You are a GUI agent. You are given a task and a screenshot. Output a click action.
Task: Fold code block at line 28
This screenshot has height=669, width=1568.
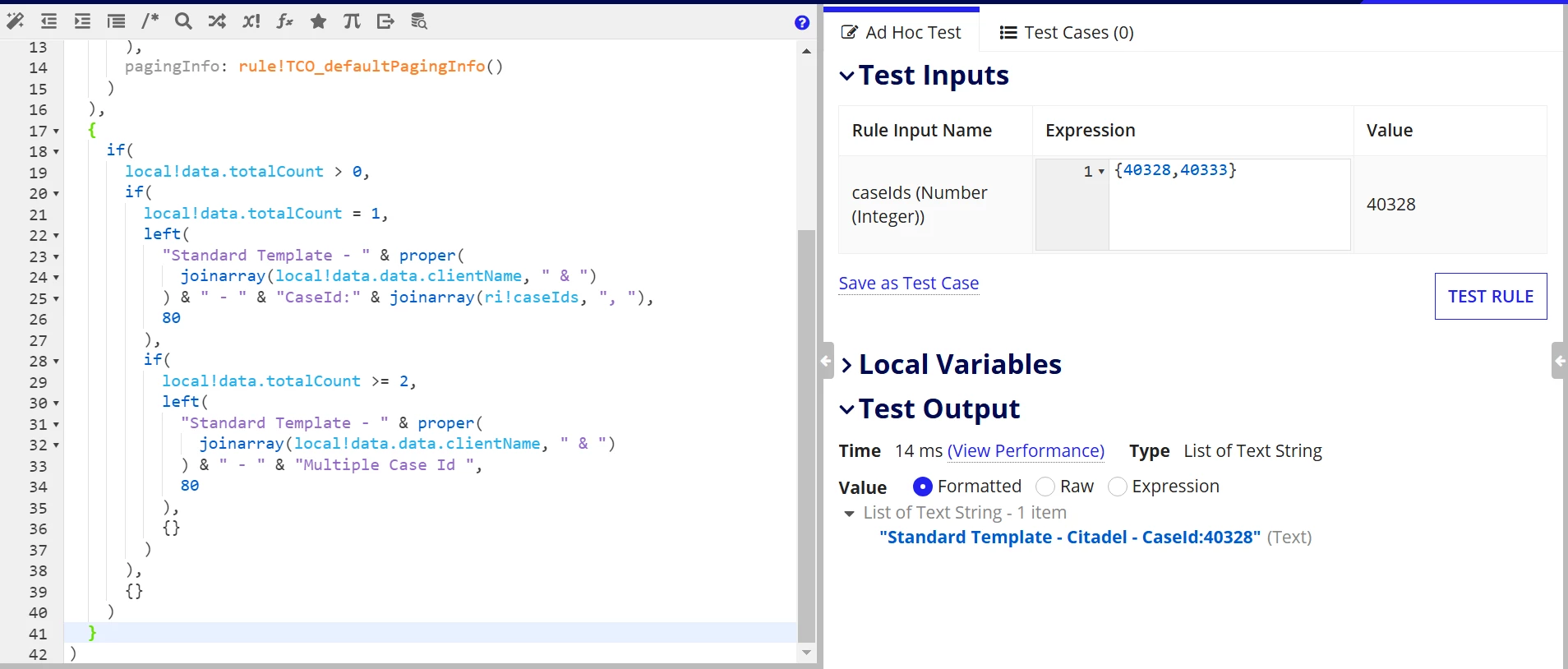click(56, 362)
